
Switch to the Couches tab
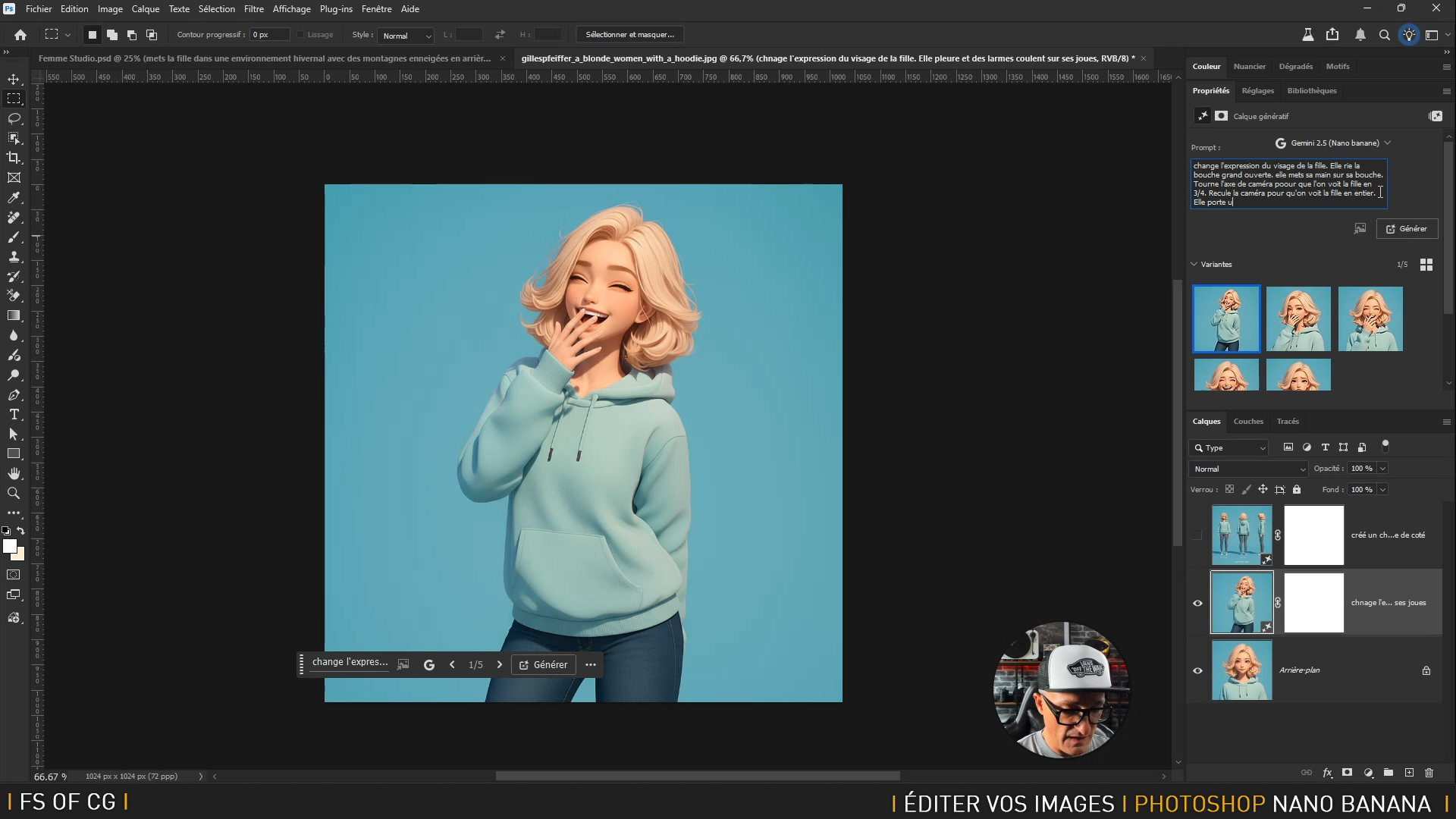coord(1248,422)
